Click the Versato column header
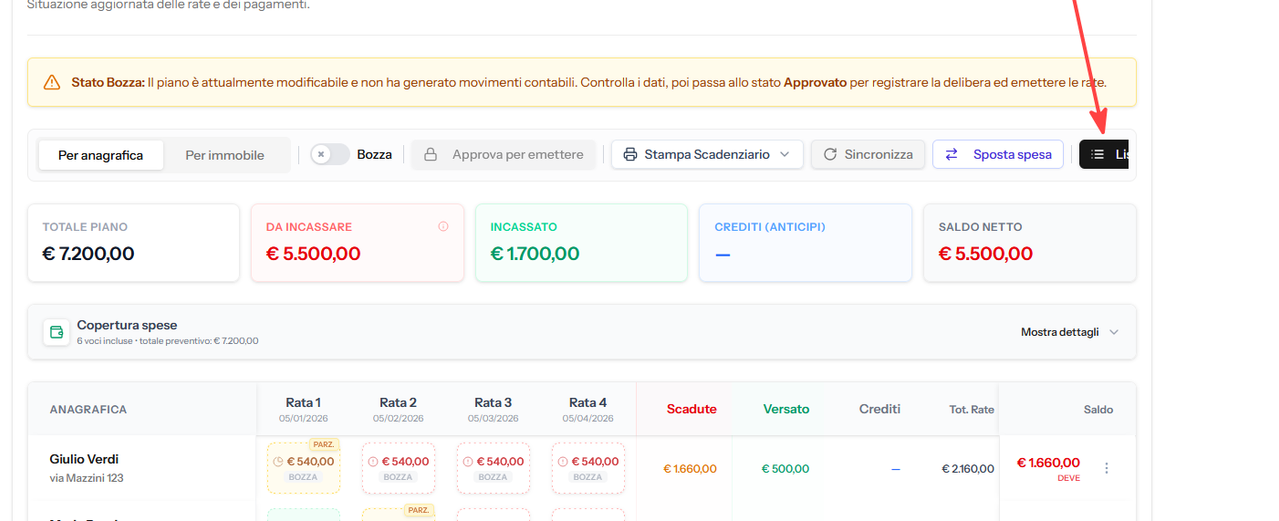Viewport: 1279px width, 521px height. (x=786, y=409)
